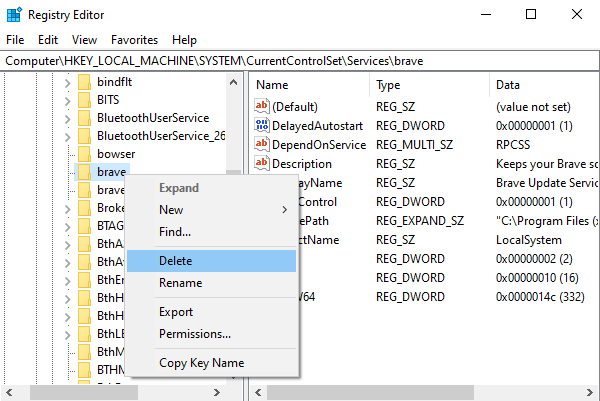Expand the bindflt registry key
The image size is (600, 401).
tap(68, 82)
